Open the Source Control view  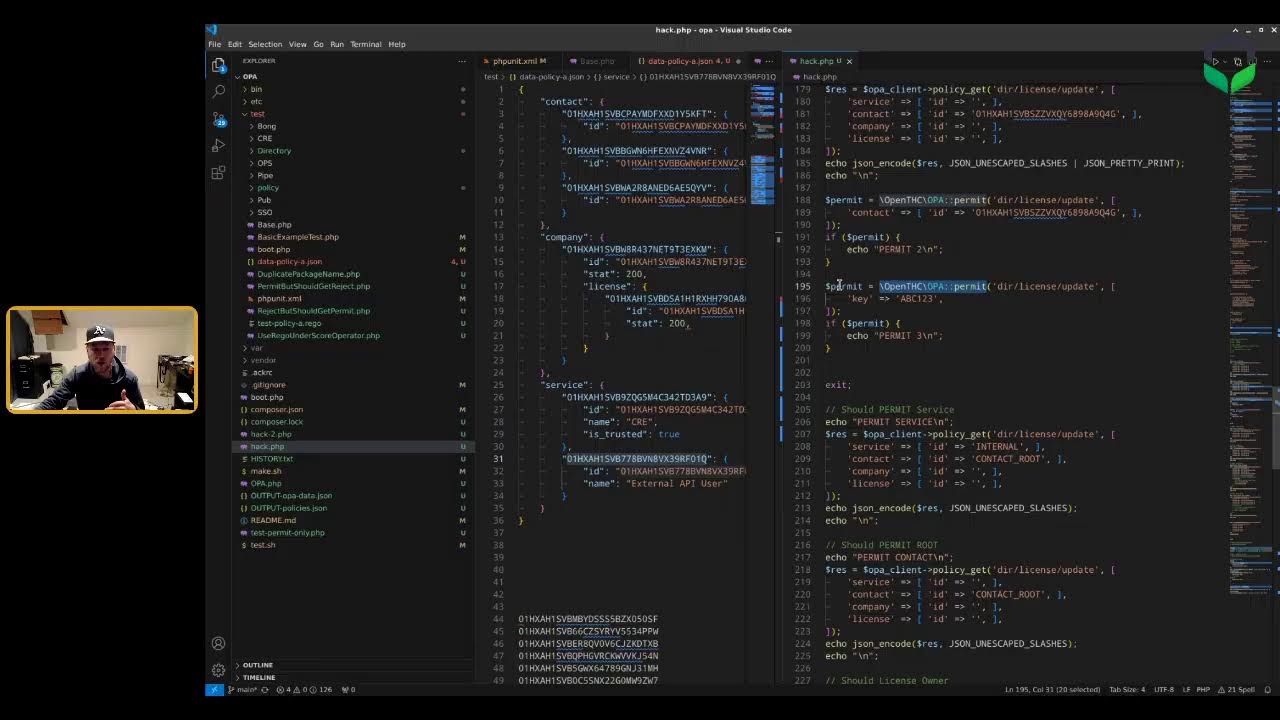218,118
